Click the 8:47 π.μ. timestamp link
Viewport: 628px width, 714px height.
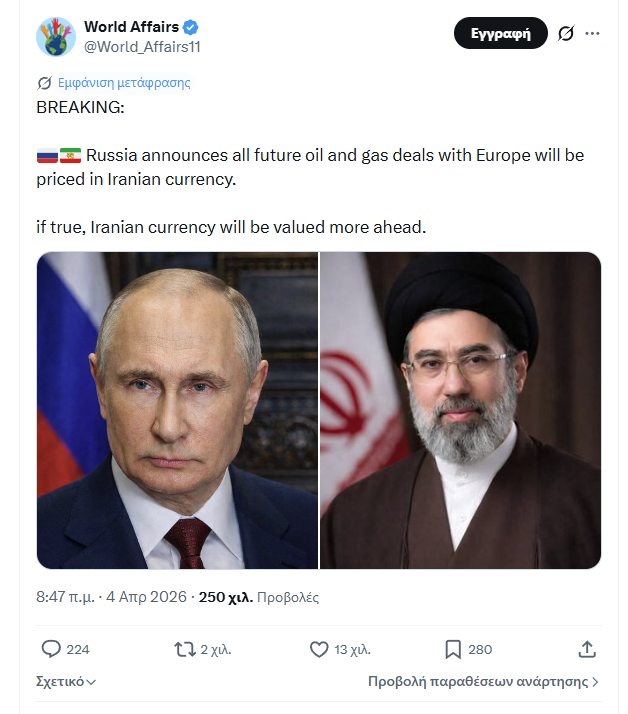(x=111, y=597)
